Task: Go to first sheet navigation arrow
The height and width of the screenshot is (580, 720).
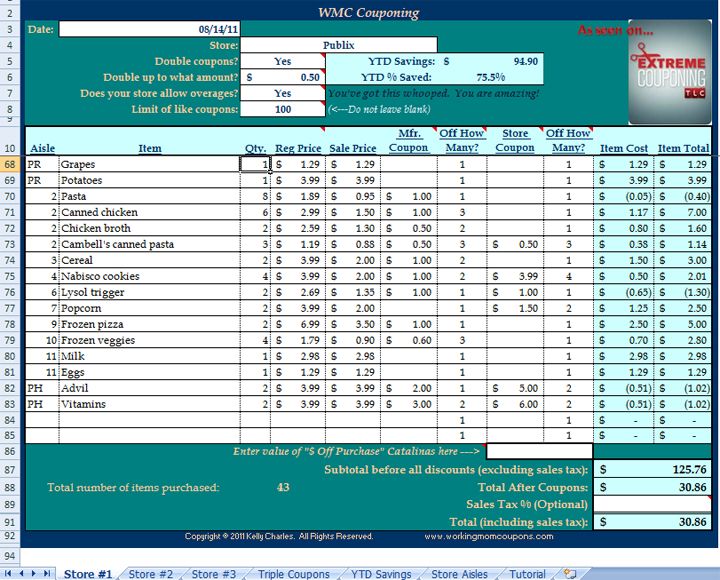Action: click(x=8, y=573)
